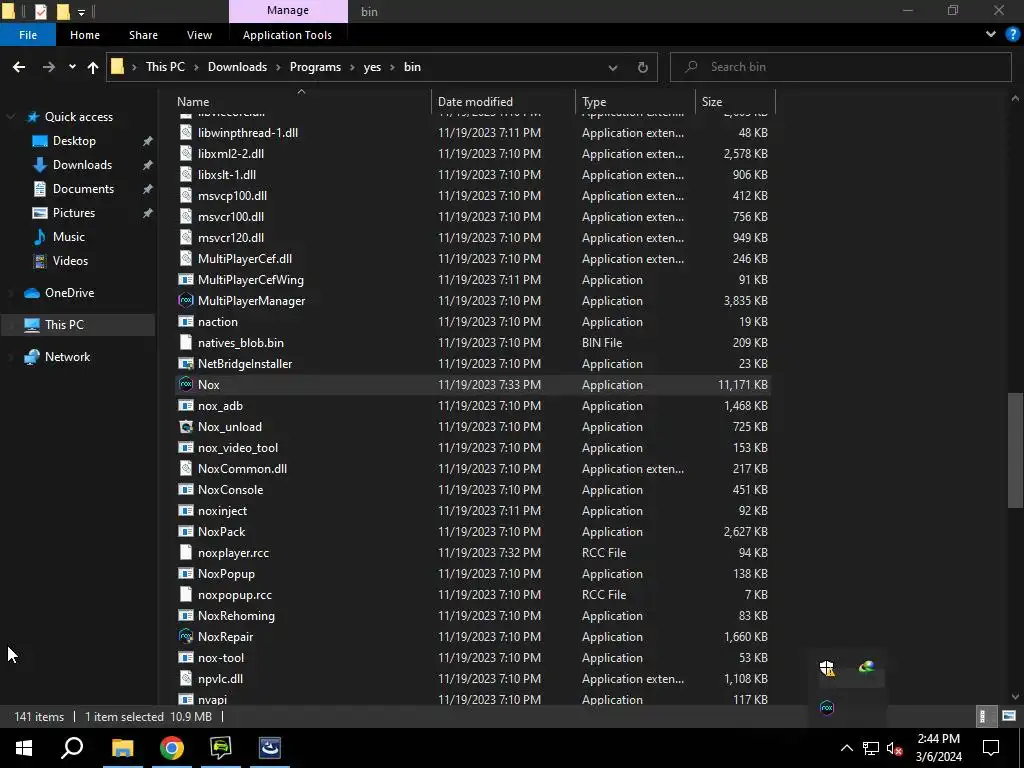Open notification center icon
Viewport: 1024px width, 768px height.
point(991,748)
